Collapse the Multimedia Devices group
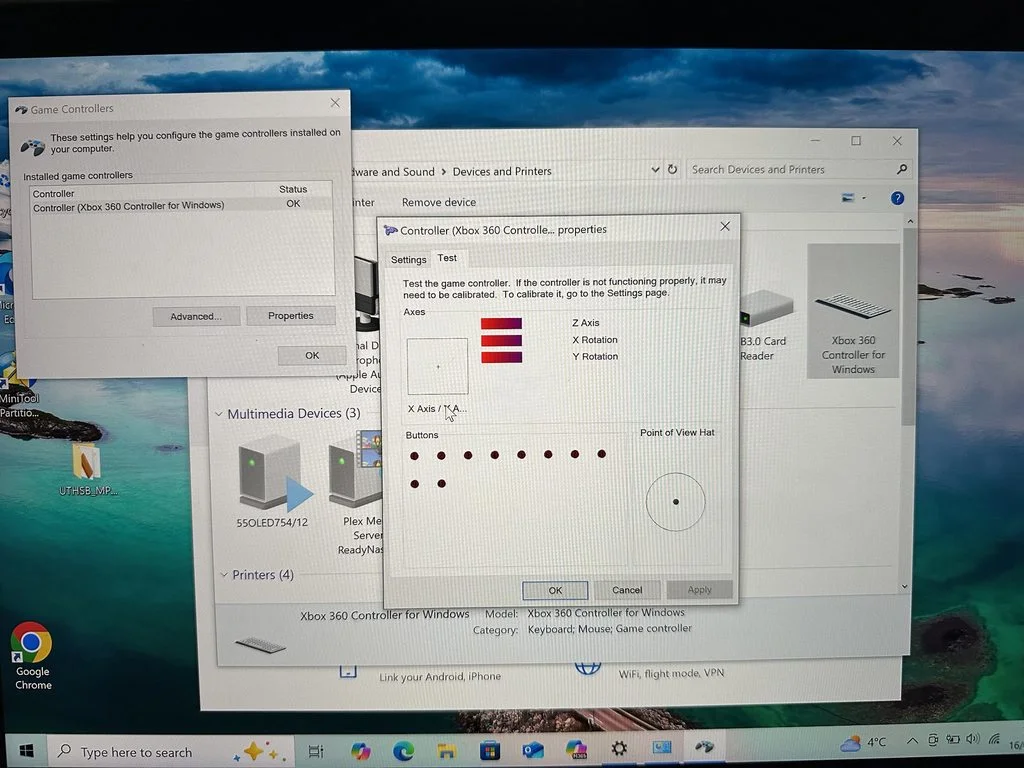1024x768 pixels. pyautogui.click(x=219, y=414)
